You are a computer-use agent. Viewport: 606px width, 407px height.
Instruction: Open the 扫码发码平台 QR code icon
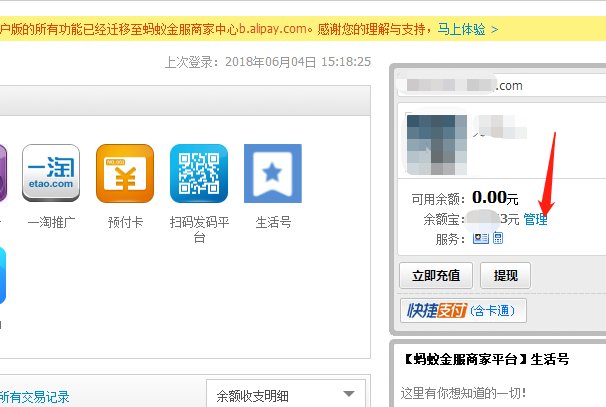pyautogui.click(x=199, y=173)
